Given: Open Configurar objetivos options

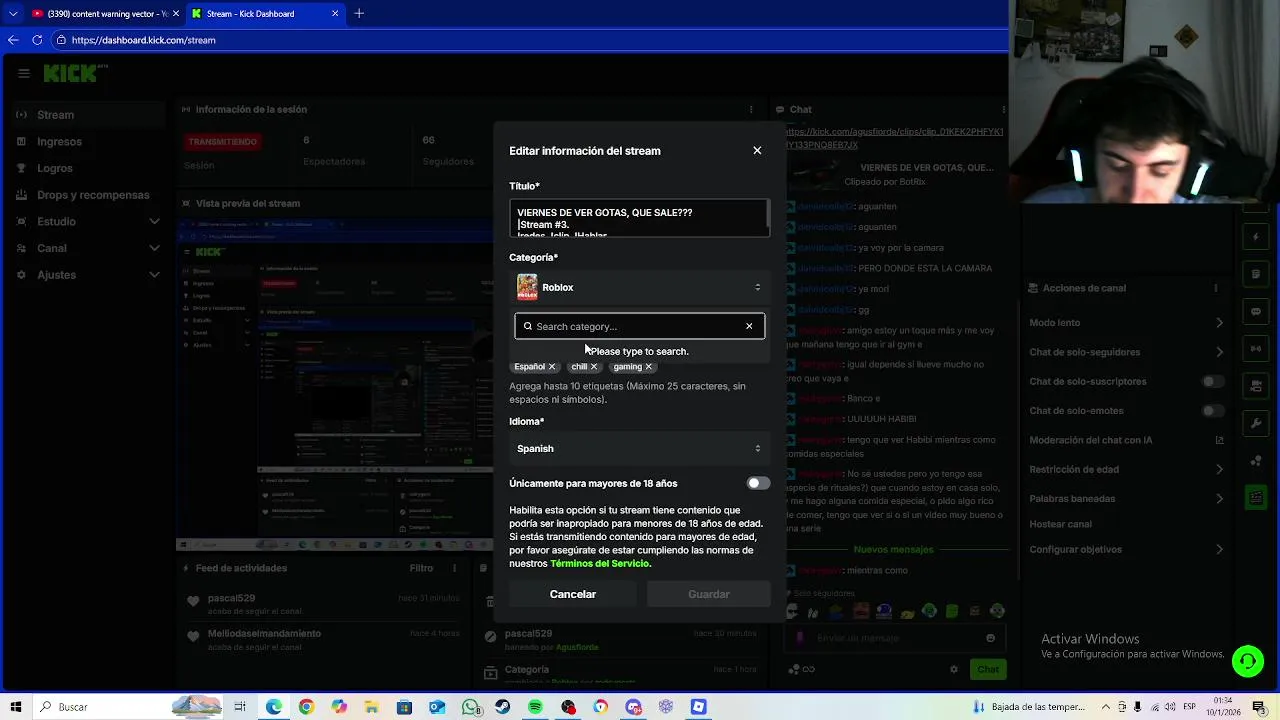Looking at the screenshot, I should pyautogui.click(x=1126, y=549).
